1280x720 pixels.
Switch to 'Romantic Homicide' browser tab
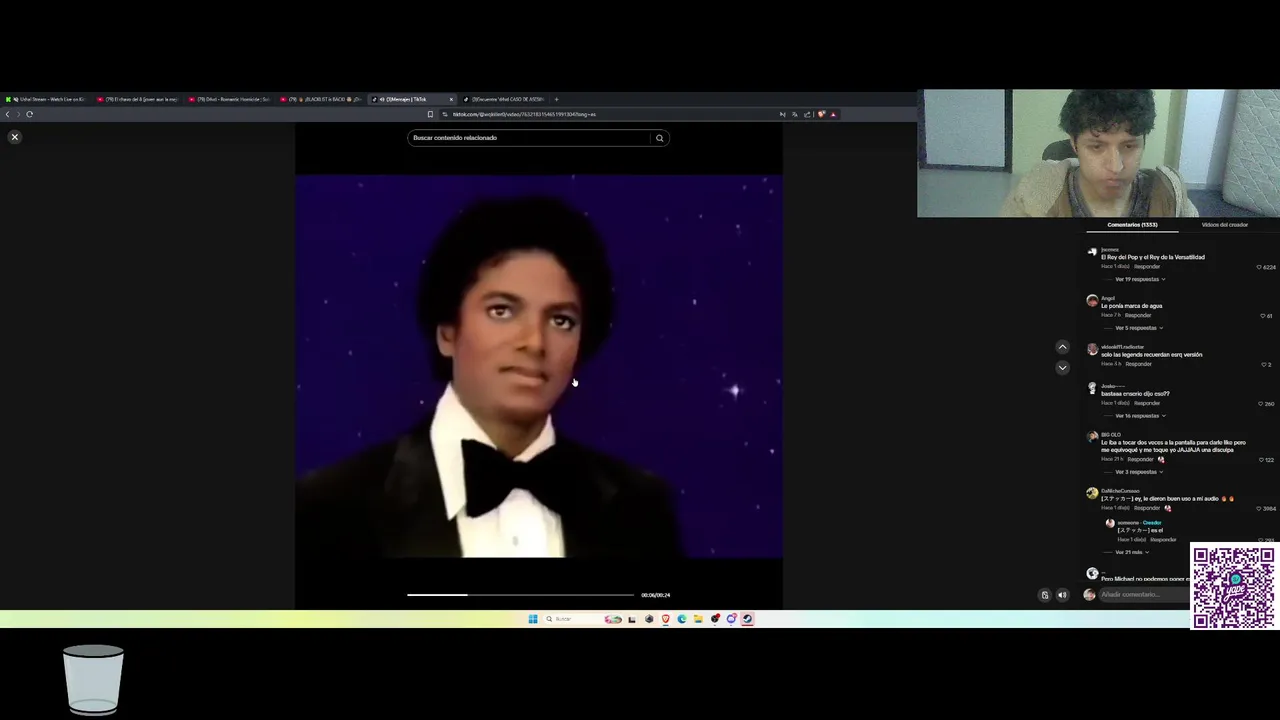pyautogui.click(x=230, y=99)
